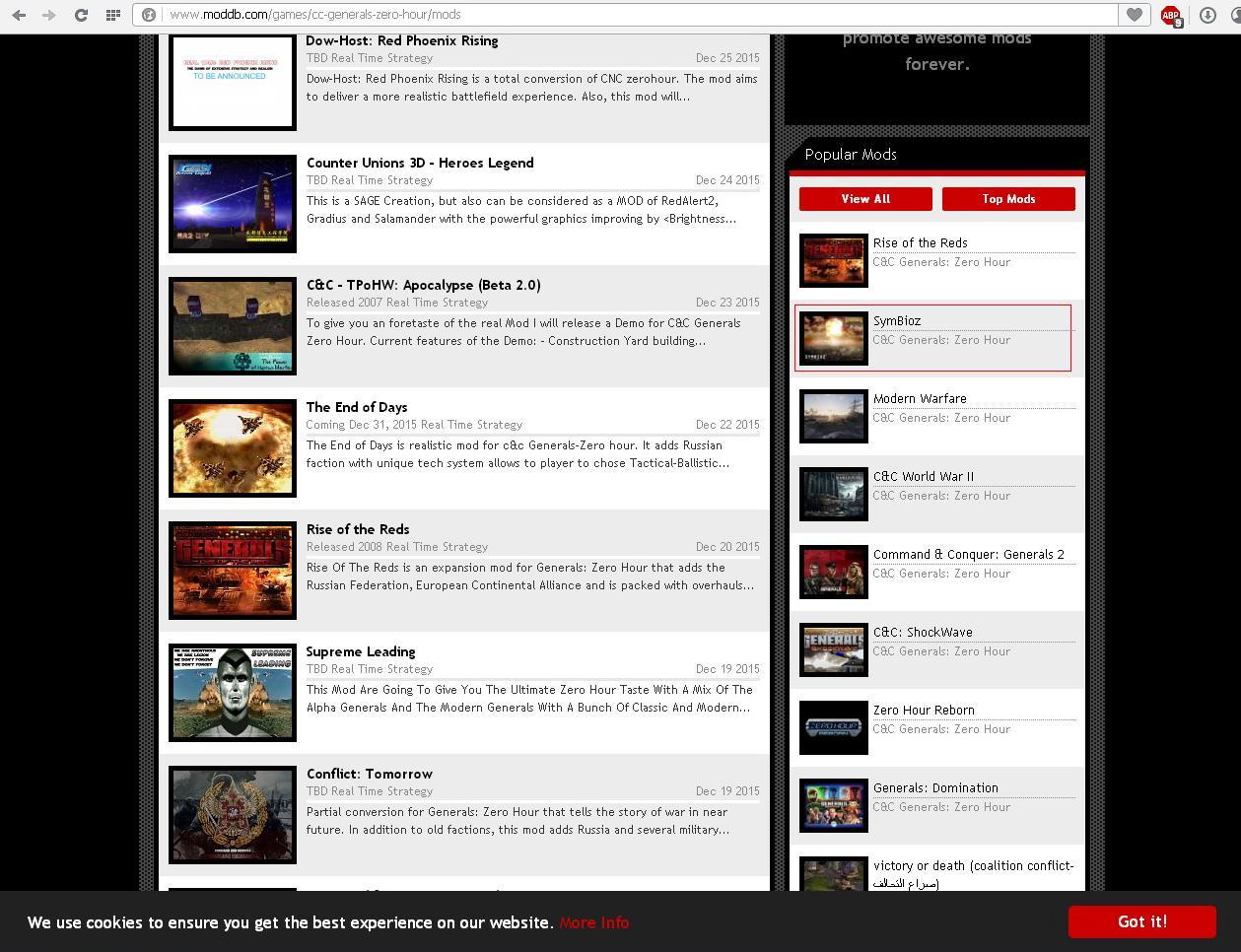Open C&C: ShockWave sidebar title link
This screenshot has width=1241, height=952.
coord(923,632)
